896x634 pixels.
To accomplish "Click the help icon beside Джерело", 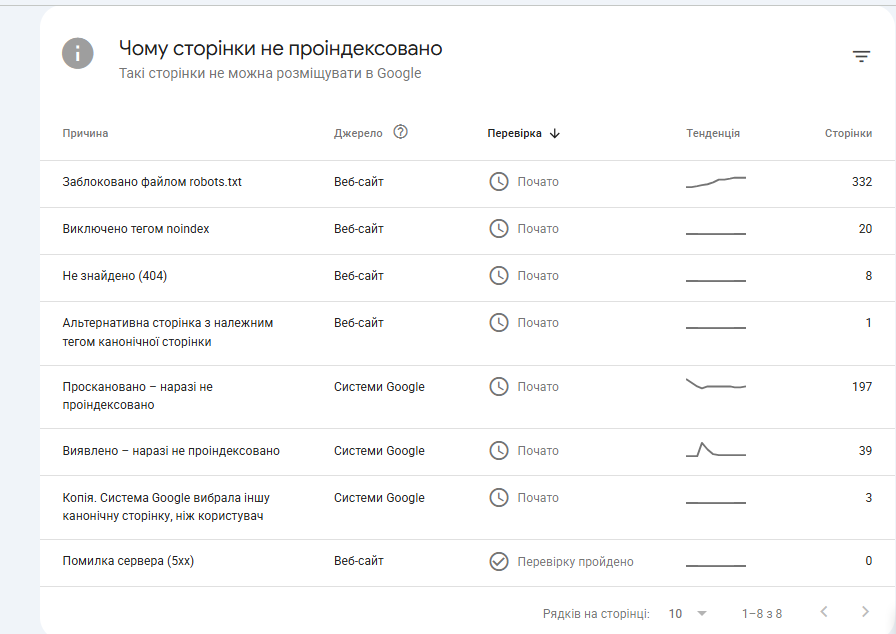I will tap(401, 132).
